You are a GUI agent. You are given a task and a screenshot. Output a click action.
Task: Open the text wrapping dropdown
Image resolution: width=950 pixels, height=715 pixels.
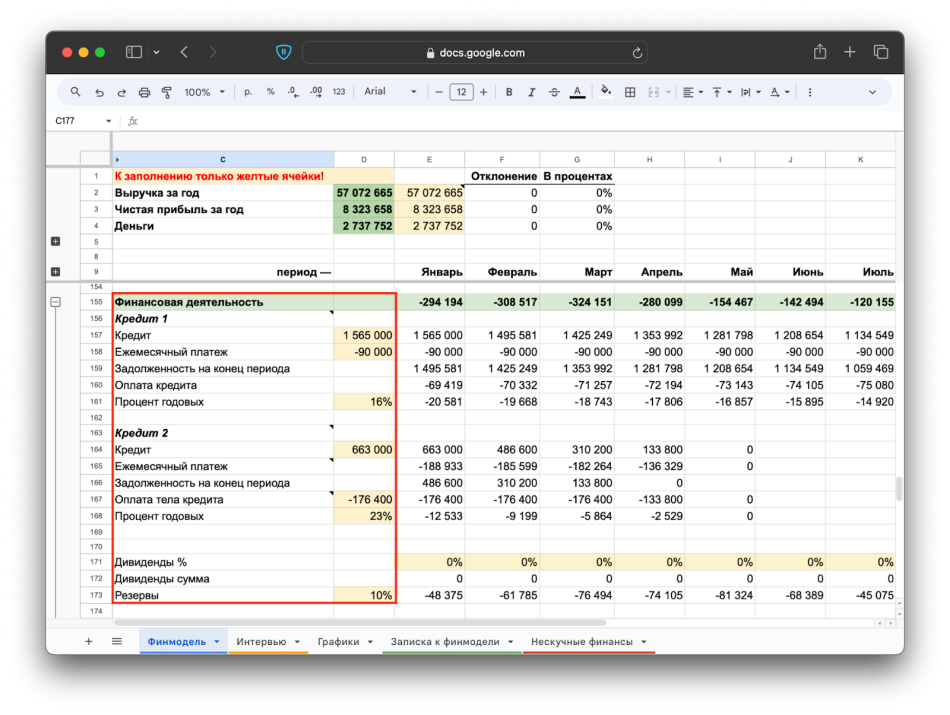pyautogui.click(x=751, y=92)
